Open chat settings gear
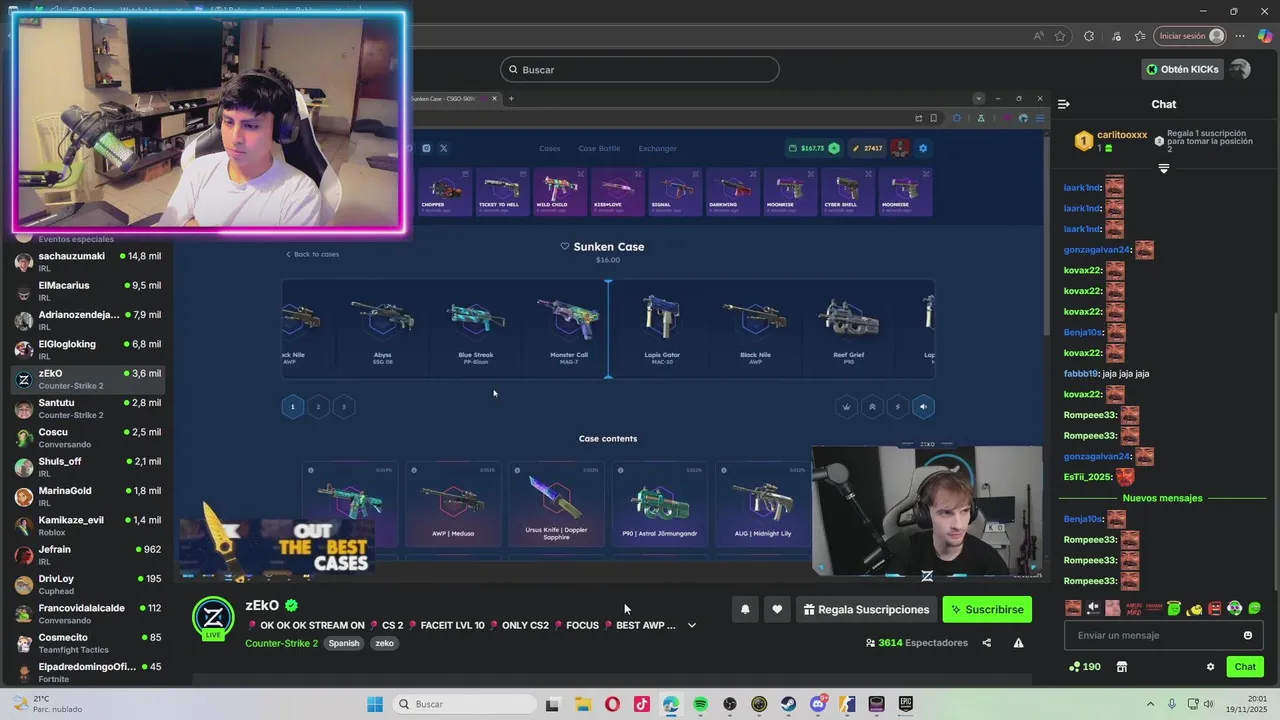The height and width of the screenshot is (720, 1280). click(1210, 667)
